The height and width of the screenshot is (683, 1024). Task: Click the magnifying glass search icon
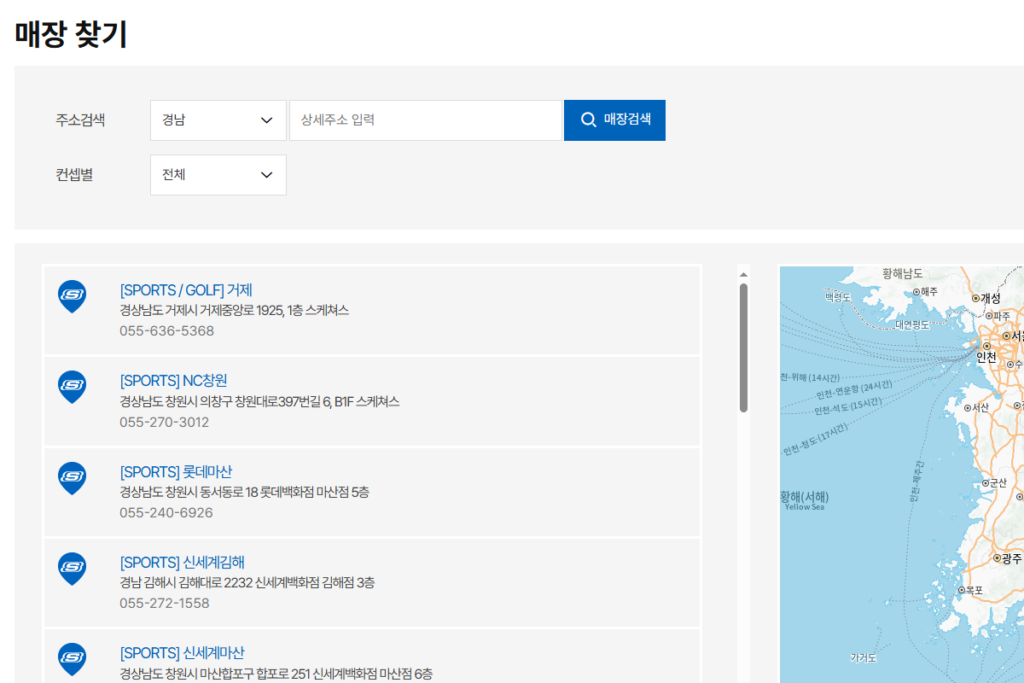click(588, 119)
